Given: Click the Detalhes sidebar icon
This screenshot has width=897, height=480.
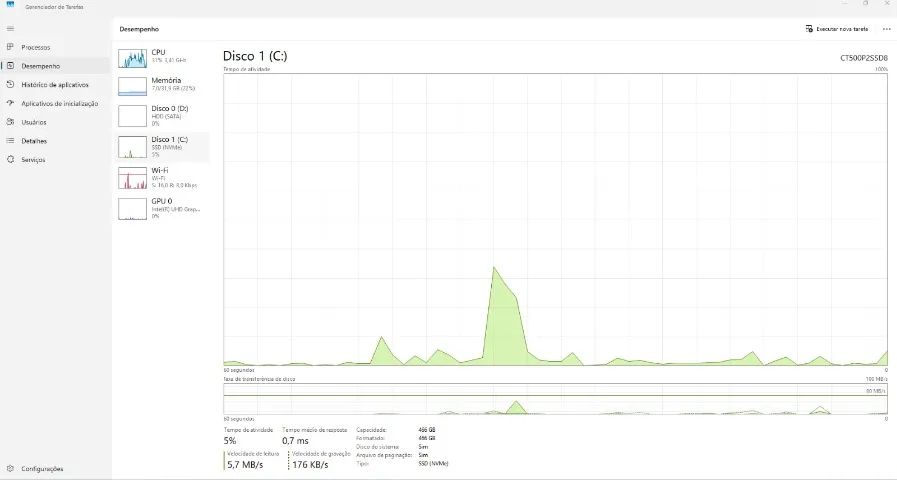Looking at the screenshot, I should pyautogui.click(x=10, y=141).
